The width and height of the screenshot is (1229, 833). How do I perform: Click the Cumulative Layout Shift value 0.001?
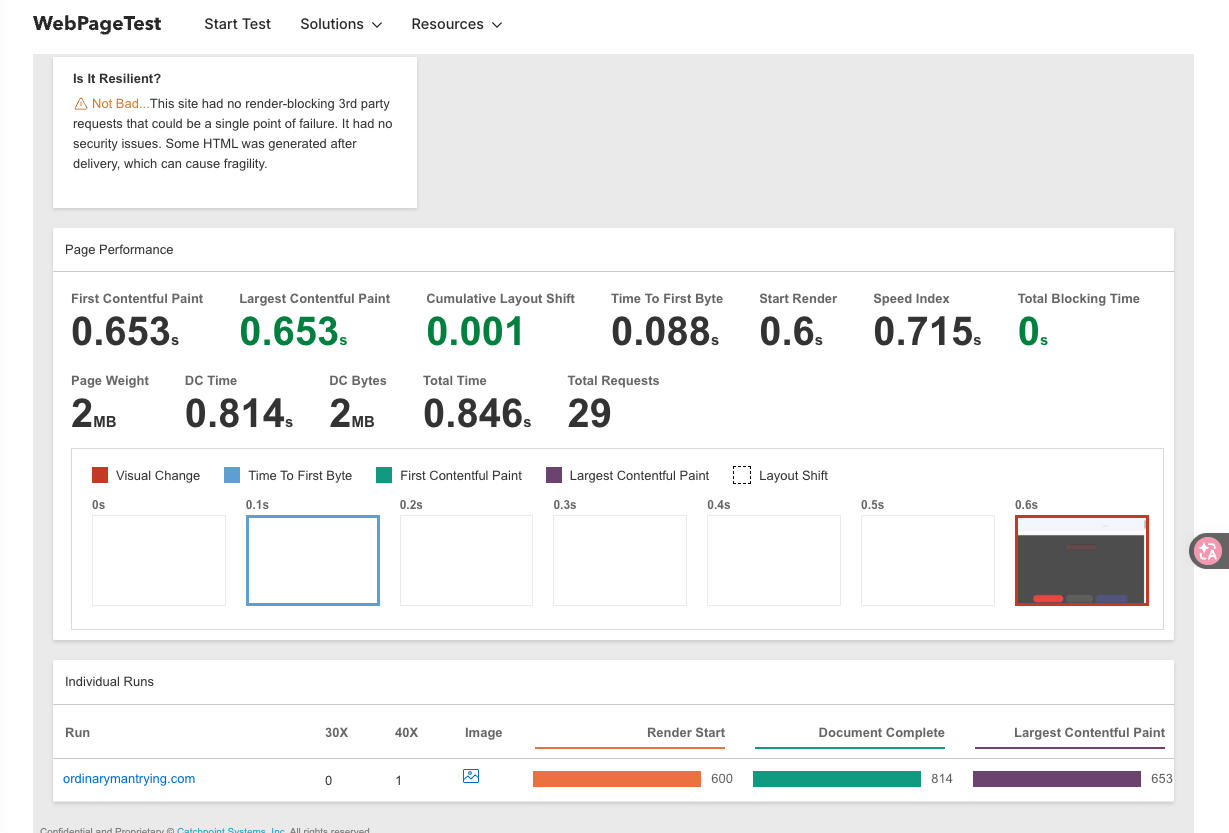pyautogui.click(x=475, y=332)
